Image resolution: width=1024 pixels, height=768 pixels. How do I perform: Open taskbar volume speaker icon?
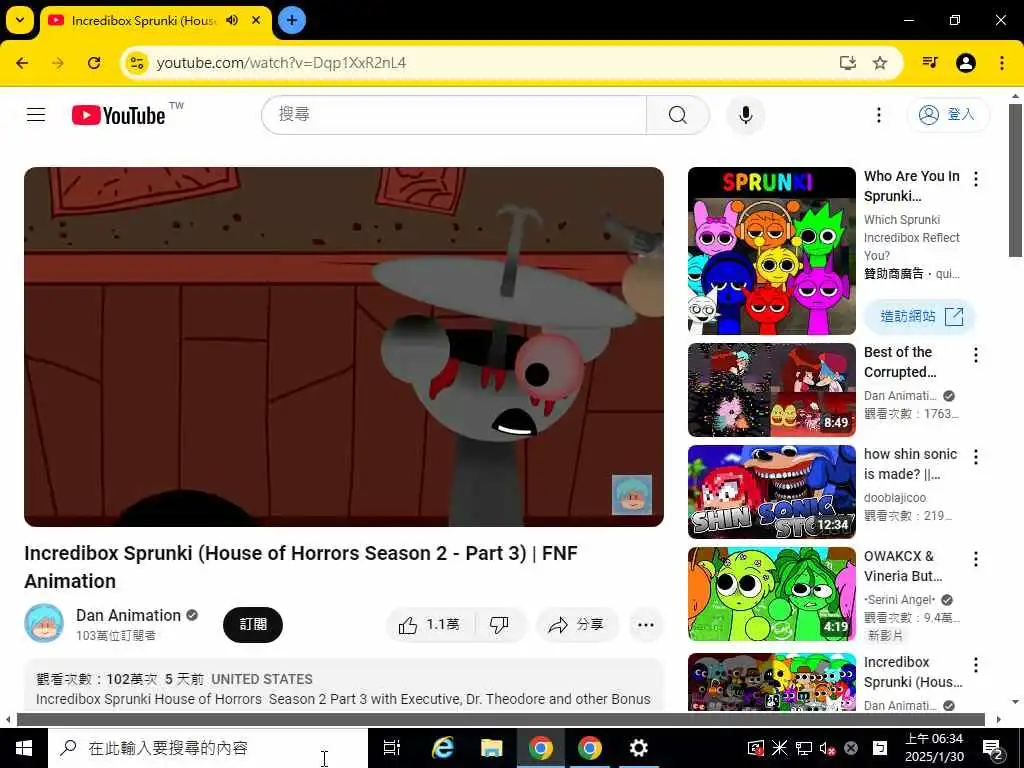(x=827, y=748)
